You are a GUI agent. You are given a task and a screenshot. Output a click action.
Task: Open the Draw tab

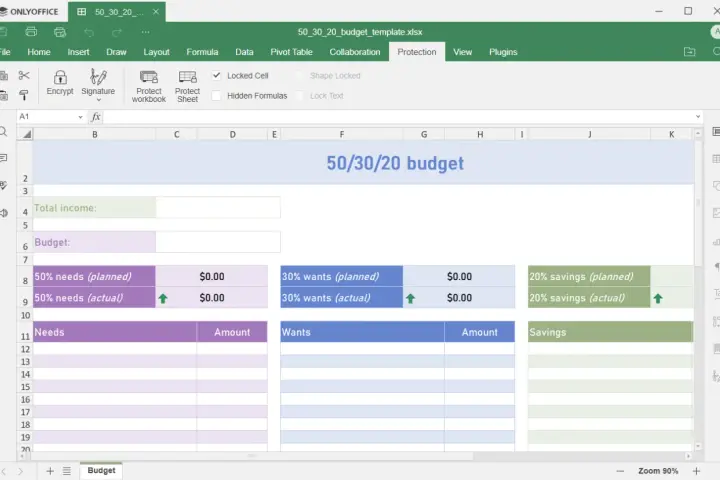tap(116, 52)
